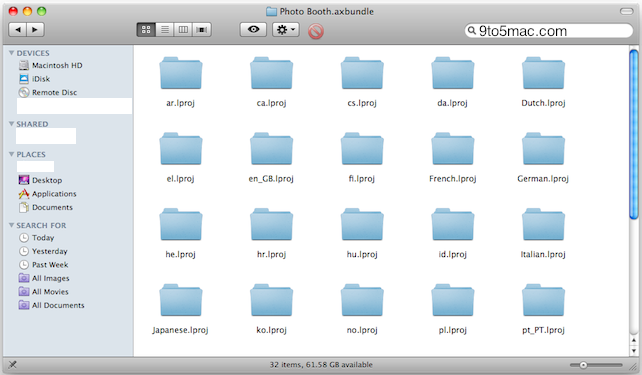The height and width of the screenshot is (375, 642).
Task: Switch to Cover Flow view
Action: click(202, 29)
